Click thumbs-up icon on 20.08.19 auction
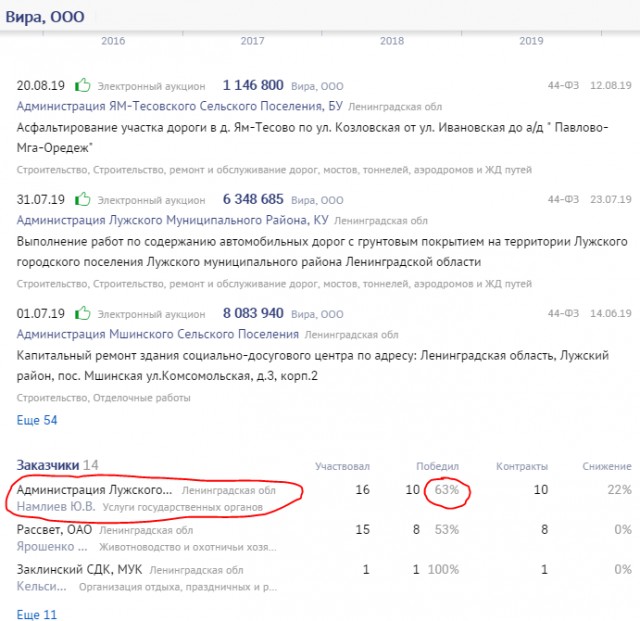640x621 pixels. point(82,85)
